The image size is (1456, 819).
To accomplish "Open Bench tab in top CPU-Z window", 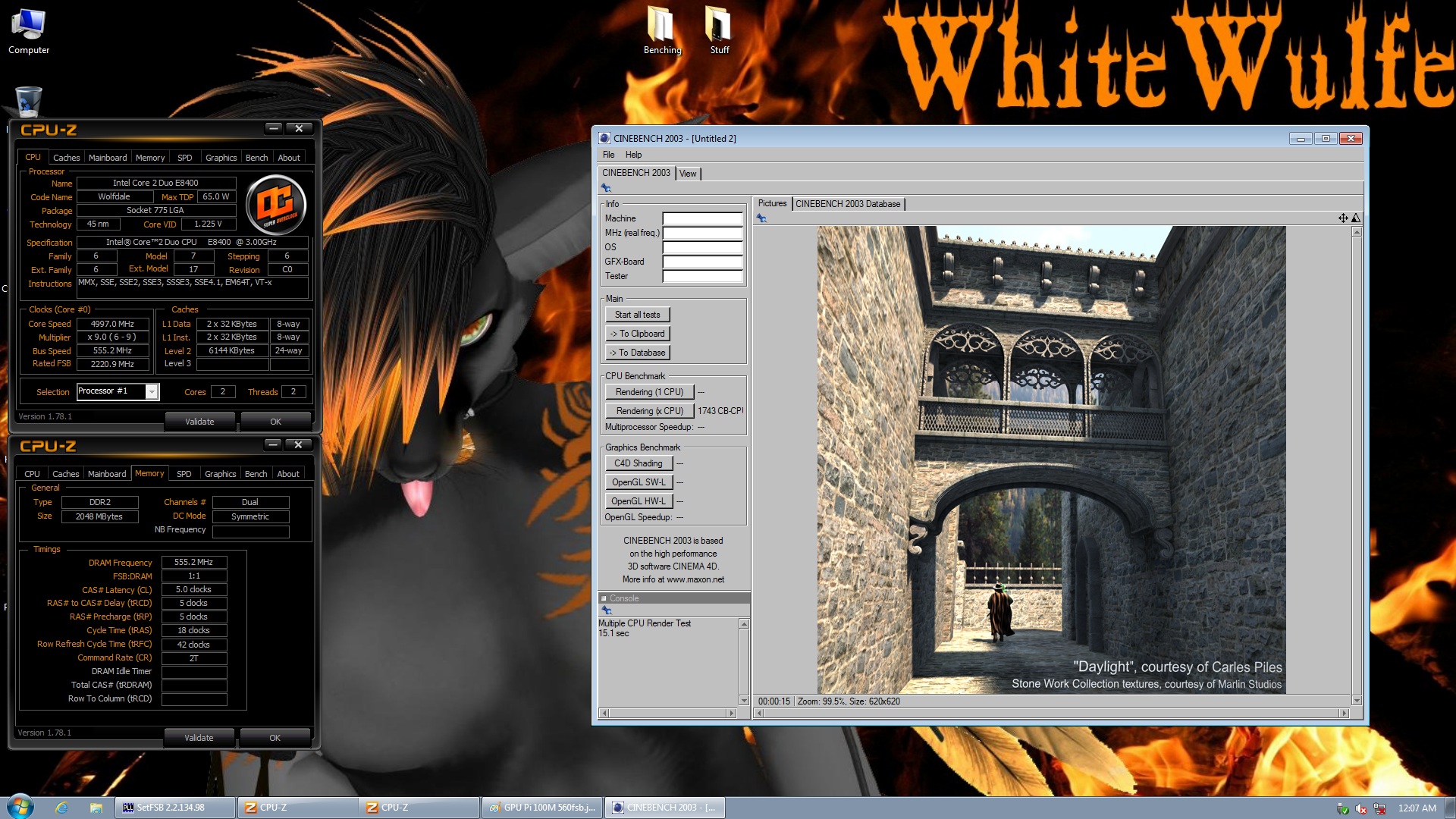I will (x=256, y=158).
